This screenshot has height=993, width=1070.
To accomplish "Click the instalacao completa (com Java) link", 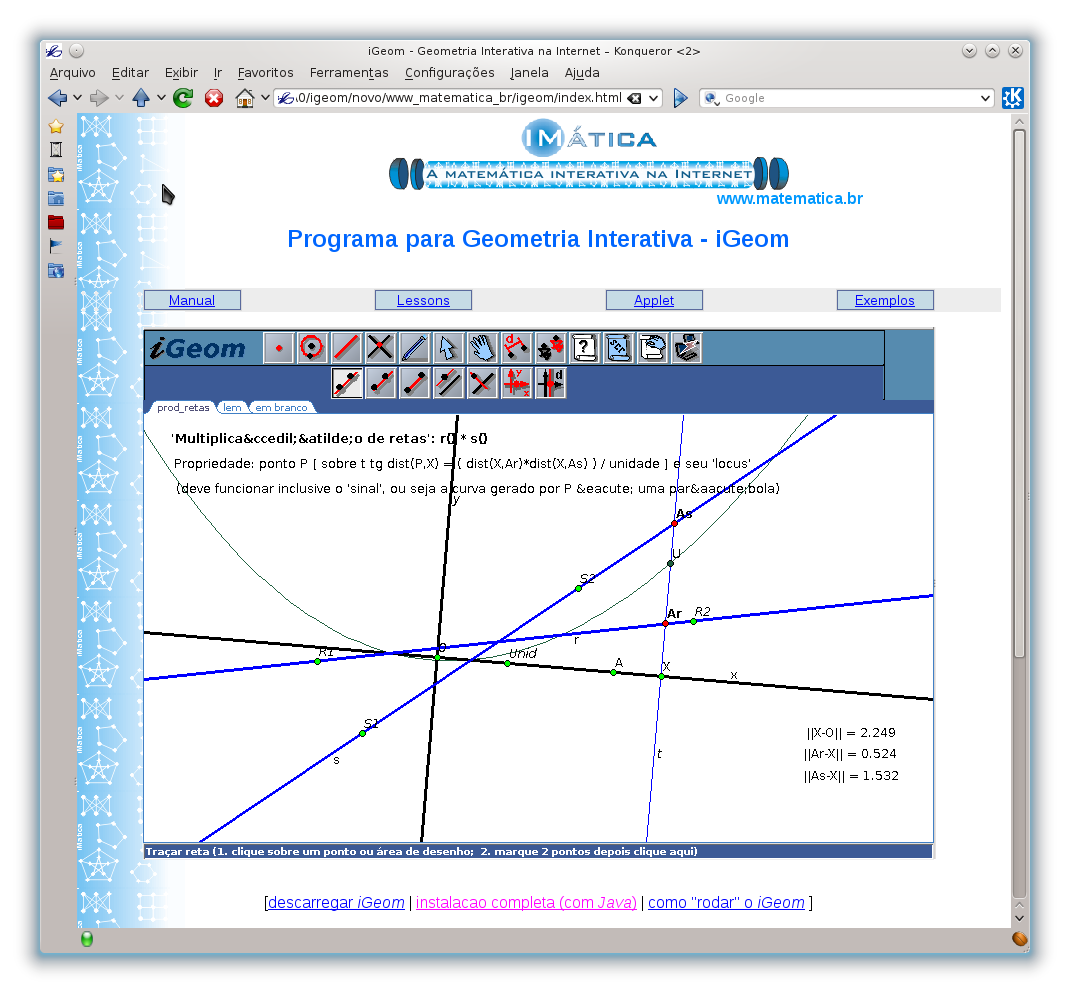I will (x=526, y=903).
